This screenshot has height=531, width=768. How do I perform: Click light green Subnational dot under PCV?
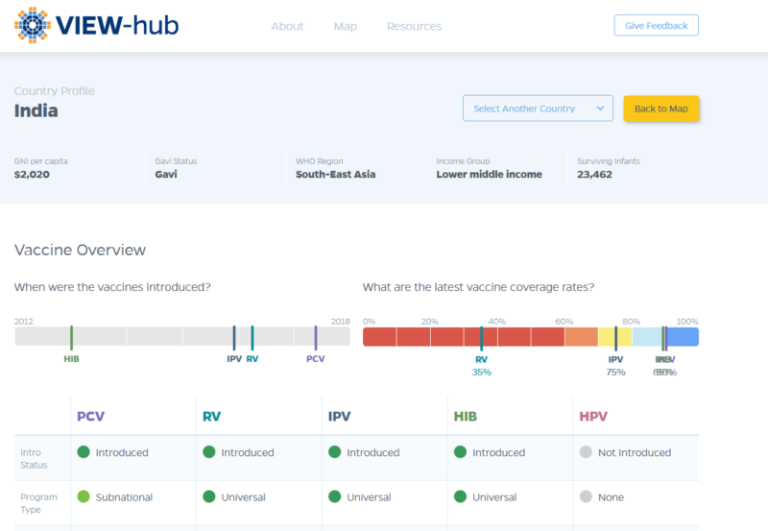point(84,496)
